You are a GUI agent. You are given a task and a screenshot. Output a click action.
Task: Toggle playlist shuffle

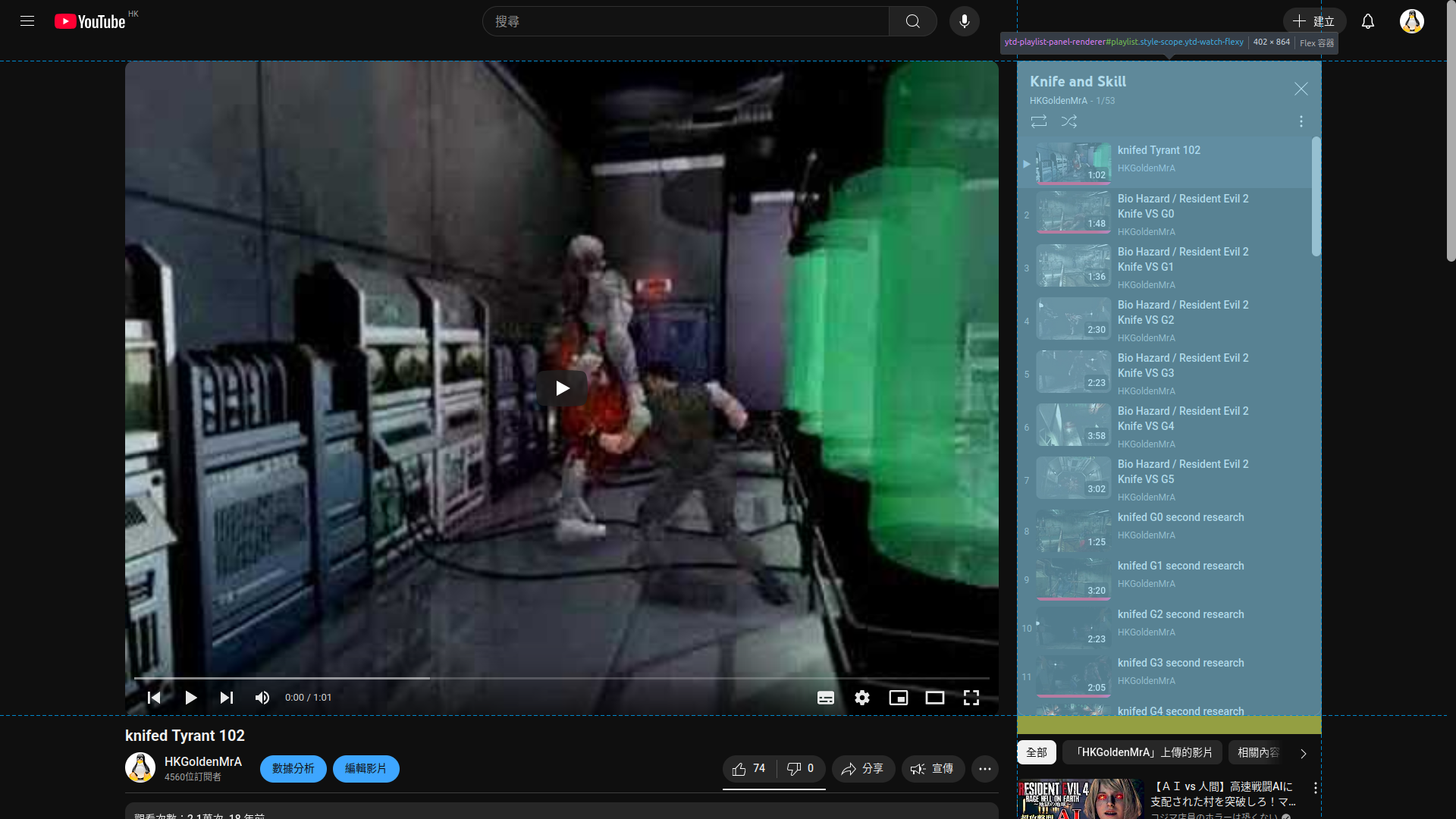(1069, 121)
